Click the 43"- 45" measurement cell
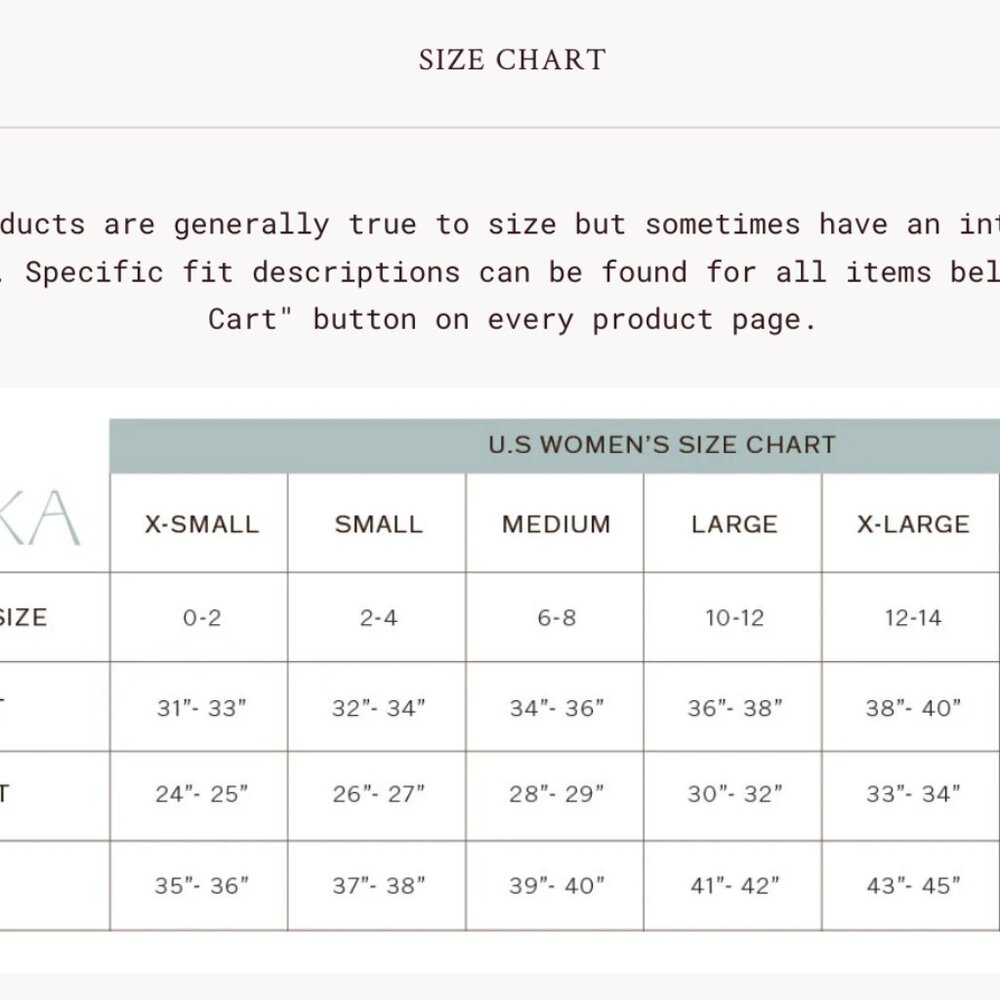The width and height of the screenshot is (1000, 1000). [913, 885]
